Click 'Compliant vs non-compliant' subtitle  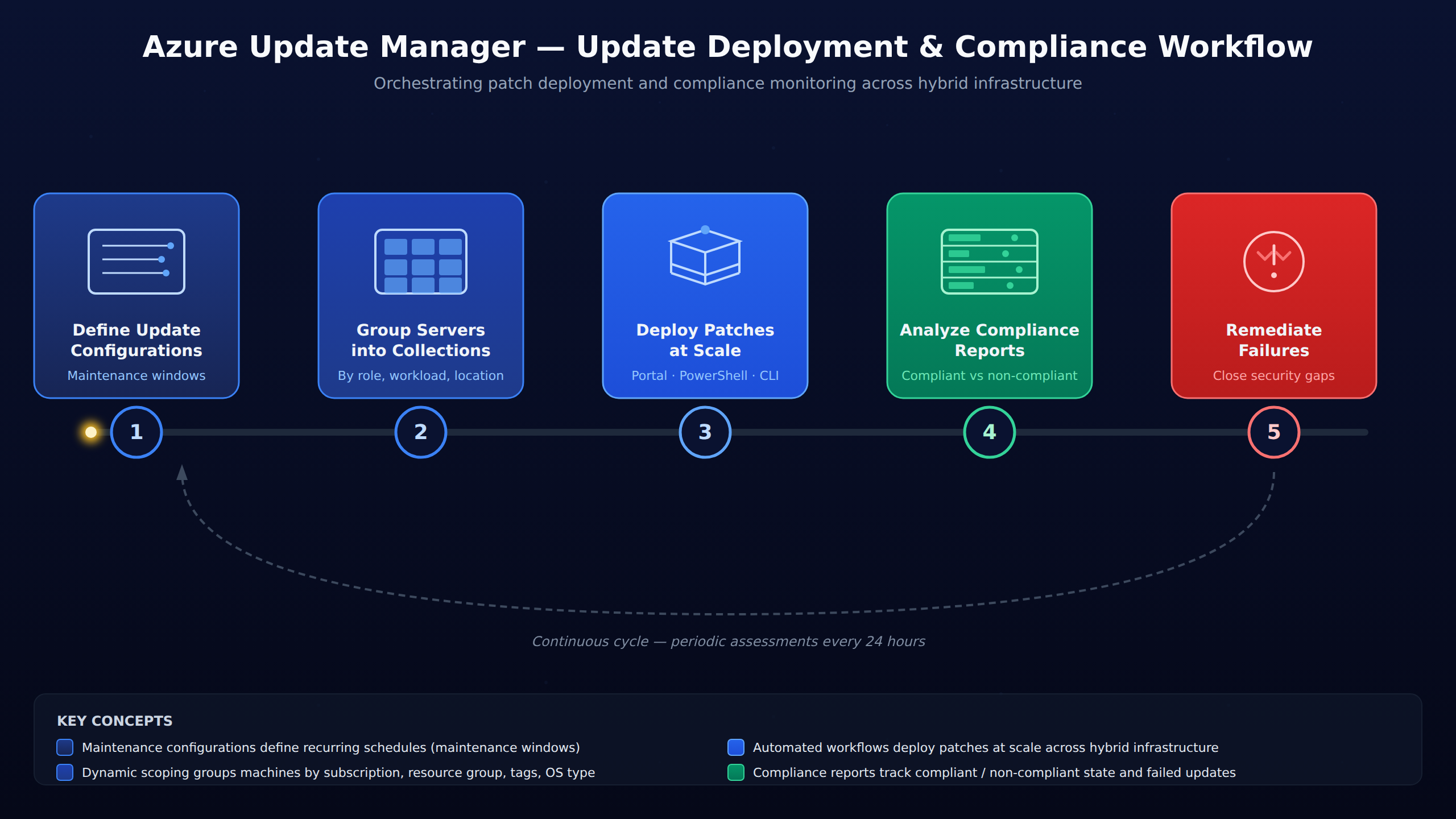pyautogui.click(x=990, y=376)
